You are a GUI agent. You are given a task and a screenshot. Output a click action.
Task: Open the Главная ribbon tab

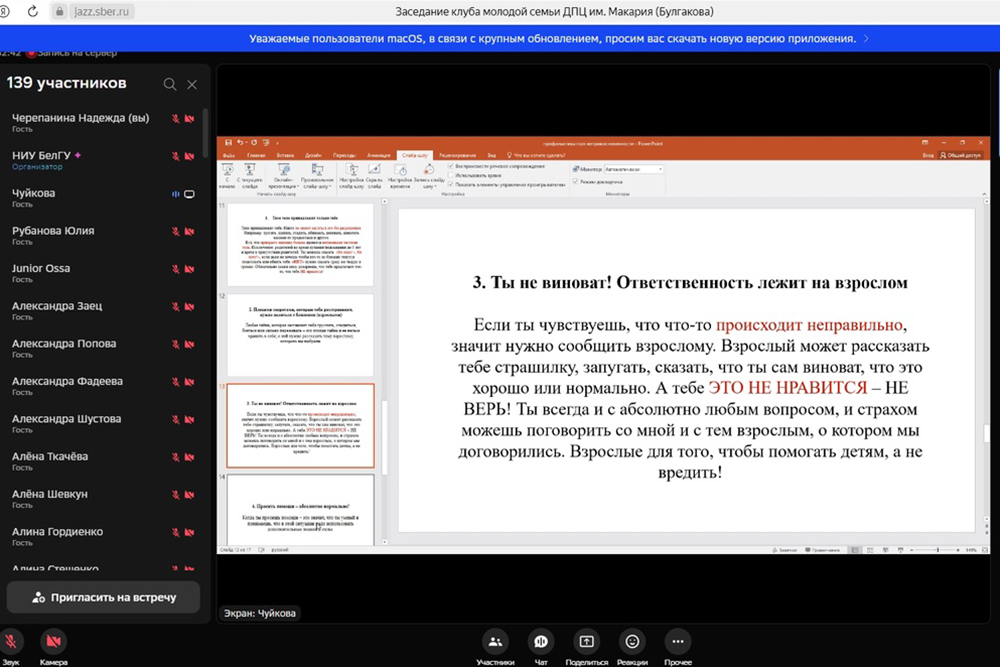[257, 156]
